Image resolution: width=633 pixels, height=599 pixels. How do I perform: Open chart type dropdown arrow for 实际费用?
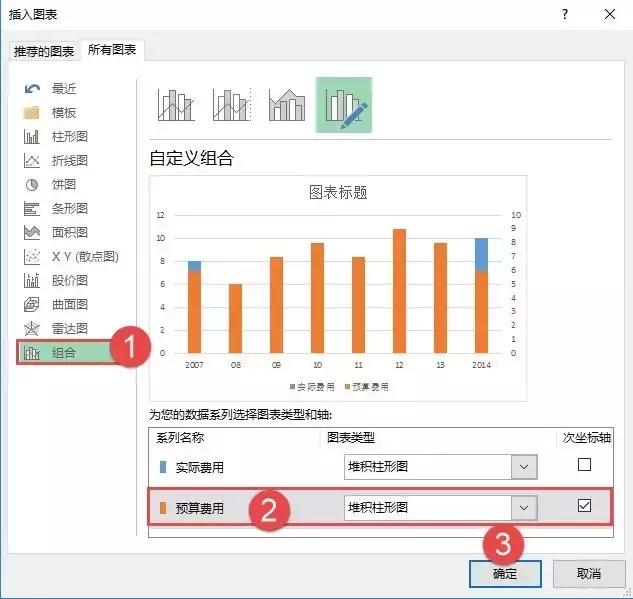tap(524, 467)
